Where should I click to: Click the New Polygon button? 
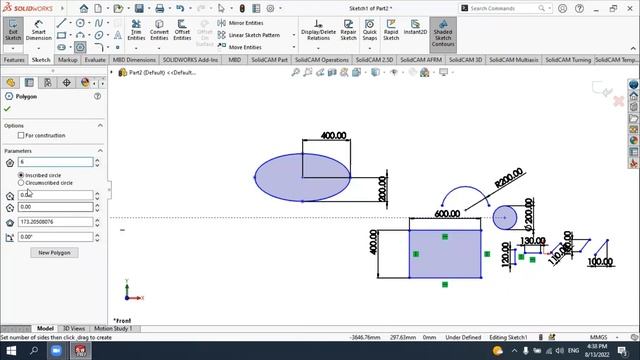tap(54, 253)
